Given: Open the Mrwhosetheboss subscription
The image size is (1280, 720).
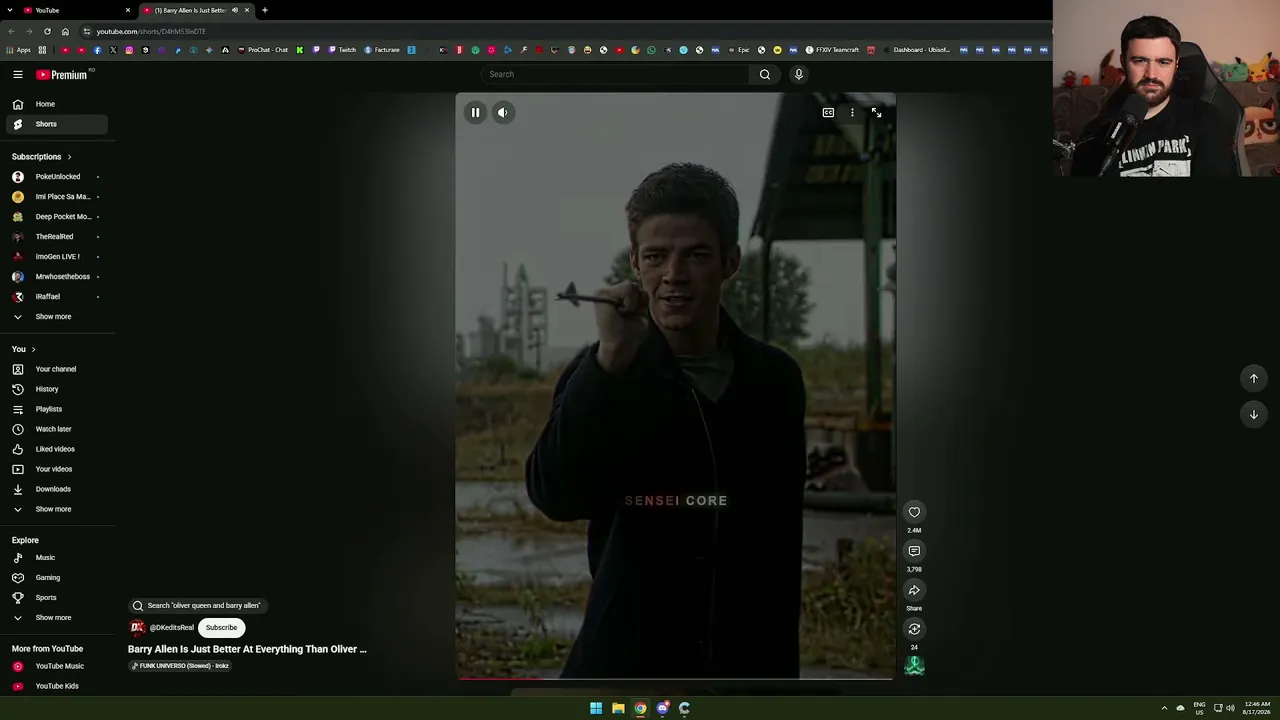Looking at the screenshot, I should click(58, 277).
